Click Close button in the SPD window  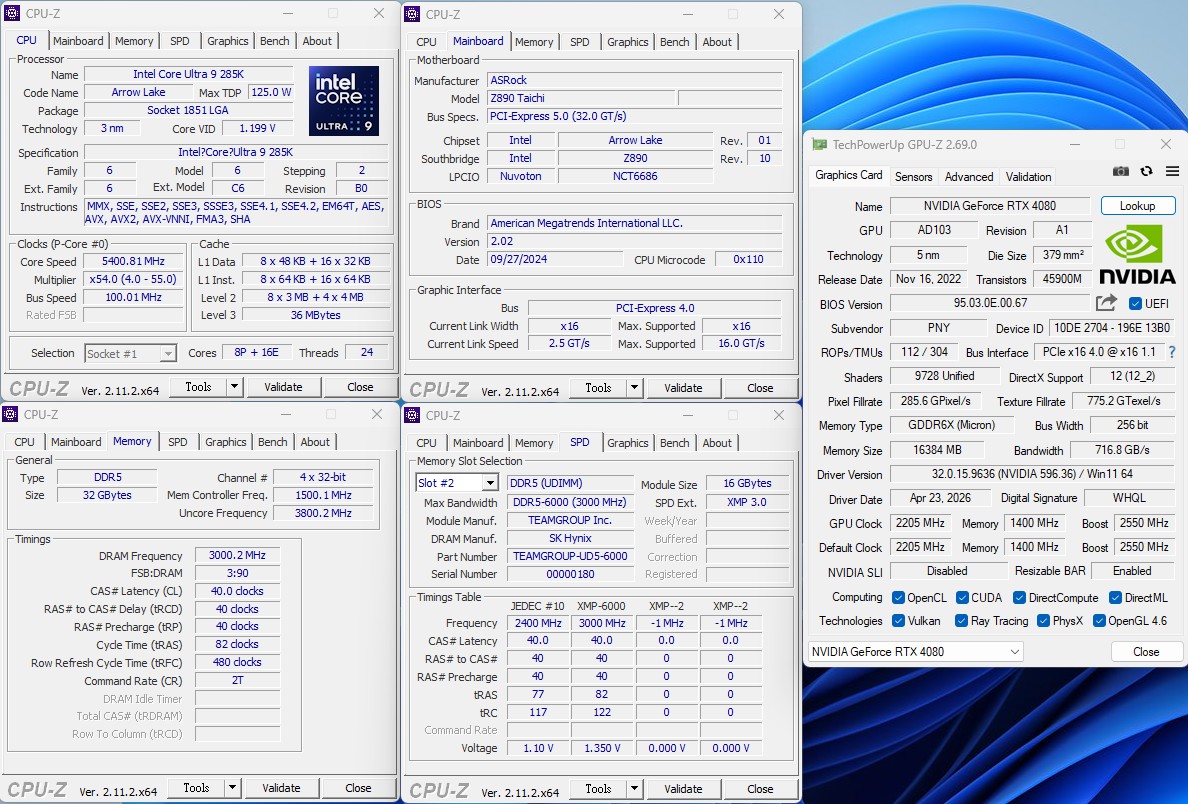coord(760,788)
